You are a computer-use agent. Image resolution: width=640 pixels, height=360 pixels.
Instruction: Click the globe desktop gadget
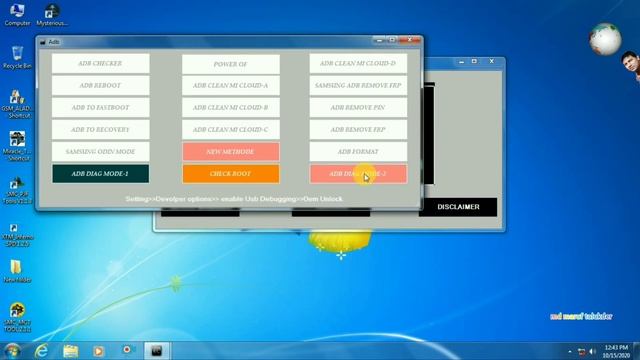[605, 39]
